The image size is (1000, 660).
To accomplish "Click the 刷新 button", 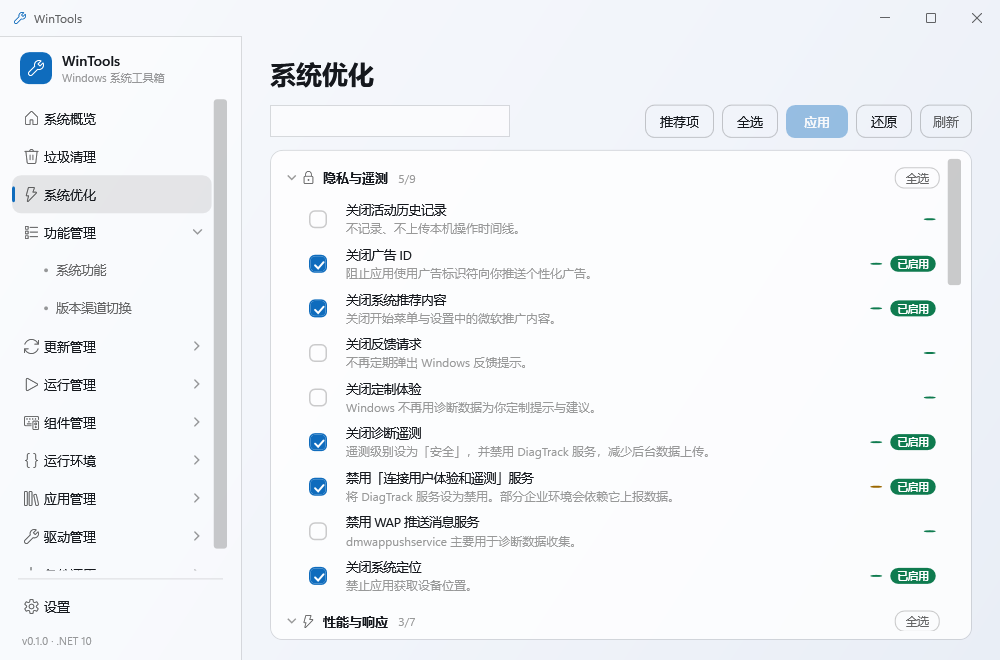I will (945, 121).
